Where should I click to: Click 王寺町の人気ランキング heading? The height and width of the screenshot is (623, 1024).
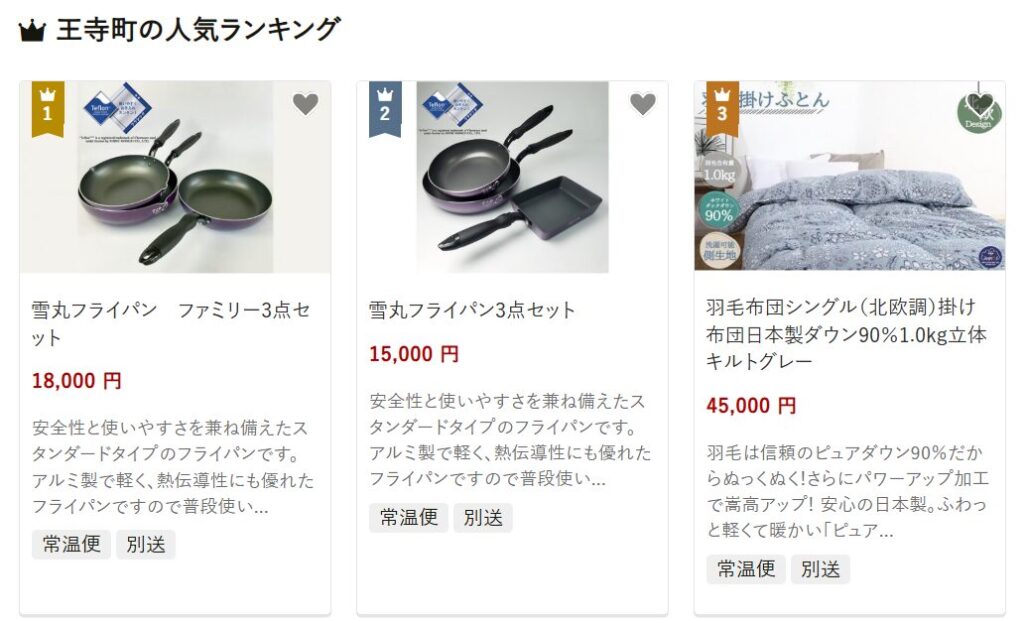point(199,30)
